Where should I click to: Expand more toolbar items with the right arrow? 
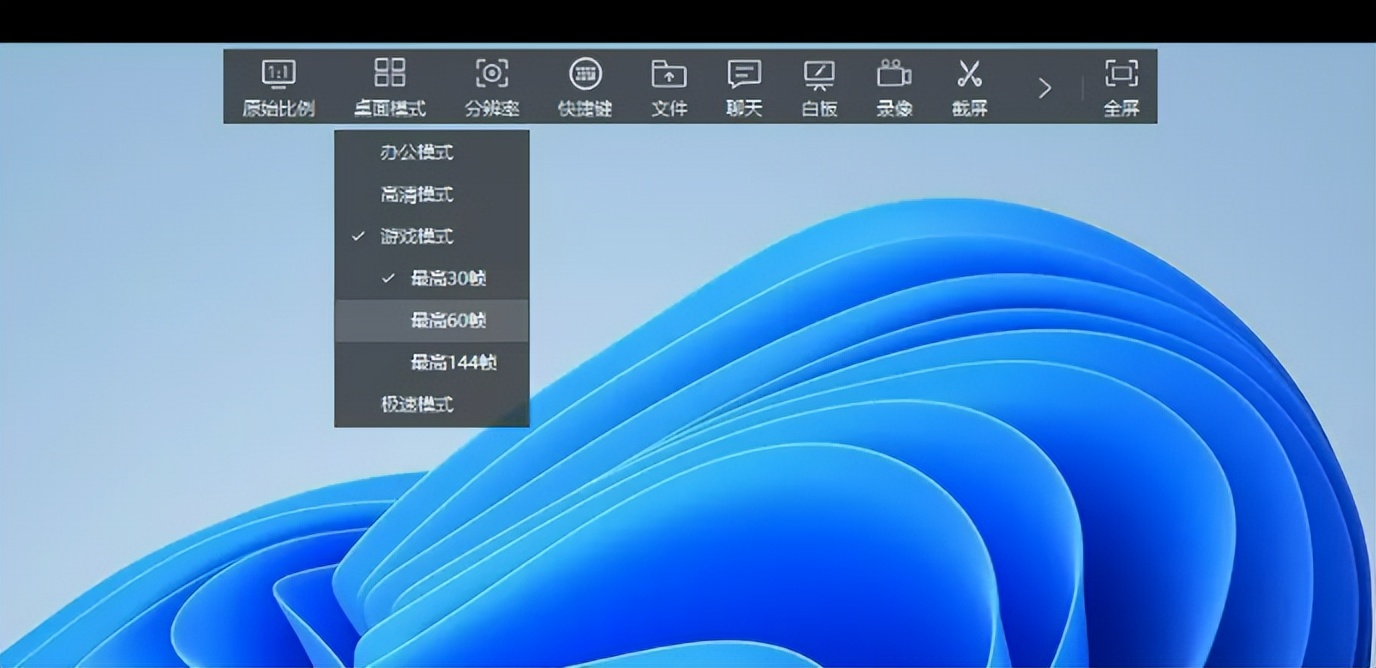1044,88
